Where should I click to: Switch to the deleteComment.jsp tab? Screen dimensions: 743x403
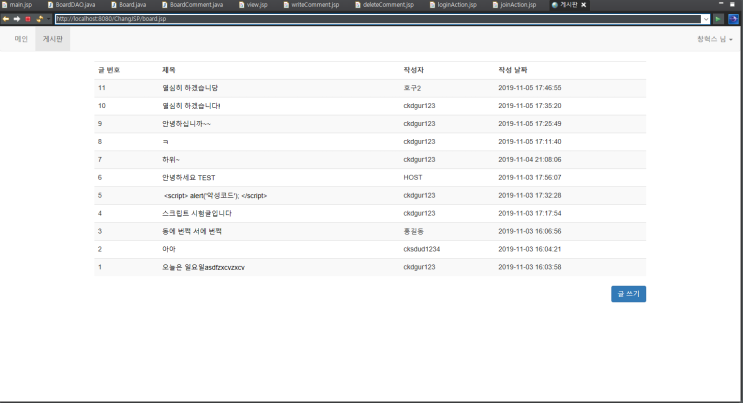pyautogui.click(x=384, y=5)
